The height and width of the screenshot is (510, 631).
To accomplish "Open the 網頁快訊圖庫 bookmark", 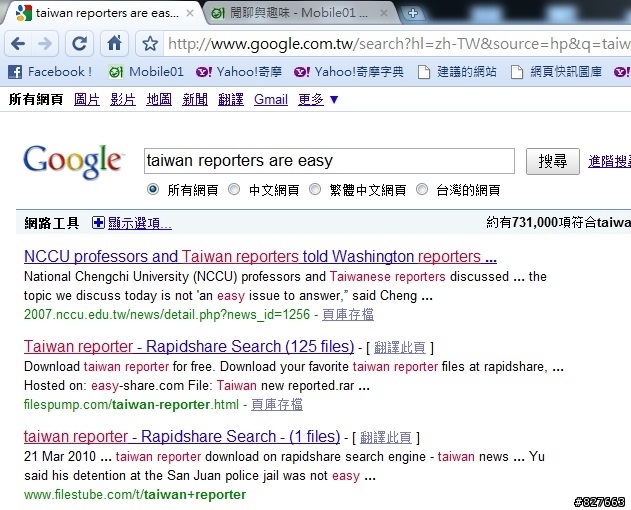I will pos(556,72).
